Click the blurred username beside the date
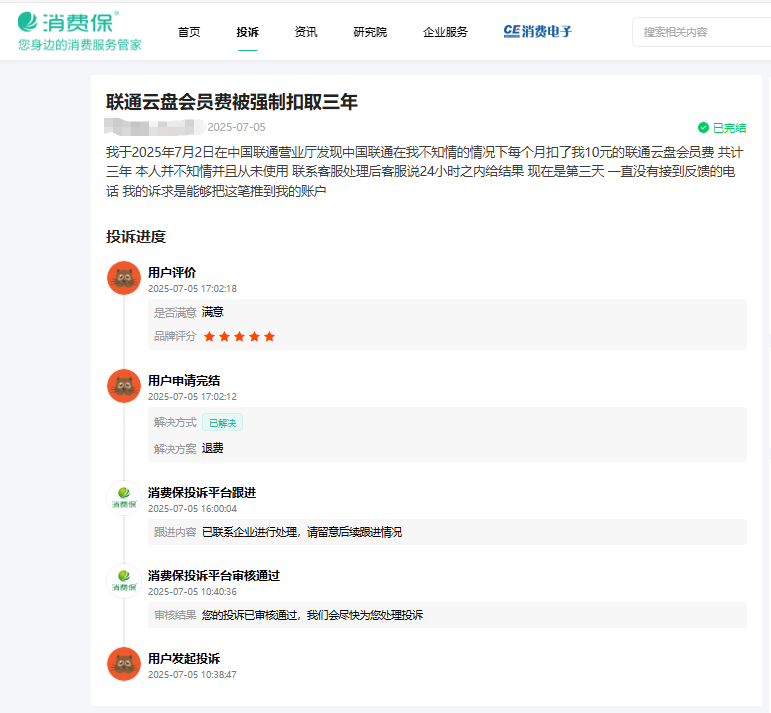Viewport: 771px width, 713px height. click(154, 127)
